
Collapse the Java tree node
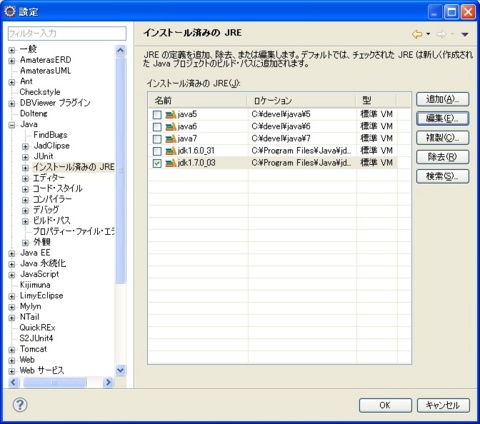coord(12,125)
